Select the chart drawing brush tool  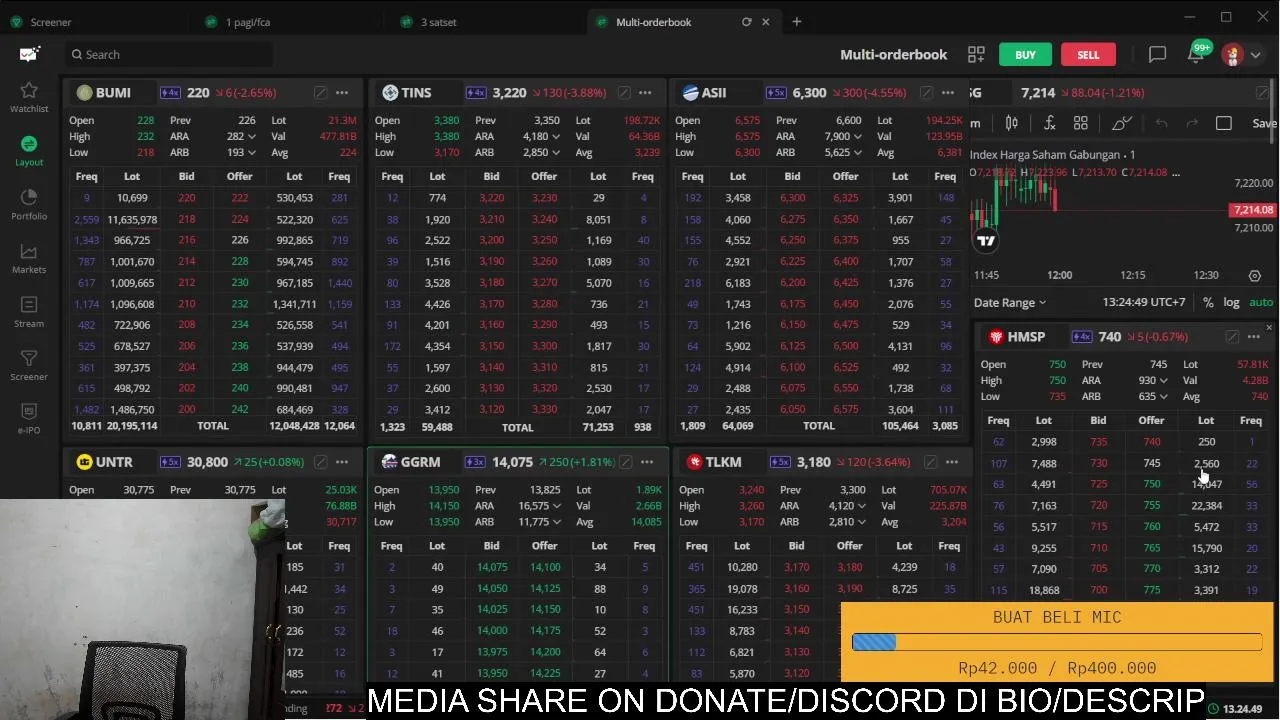click(1122, 123)
